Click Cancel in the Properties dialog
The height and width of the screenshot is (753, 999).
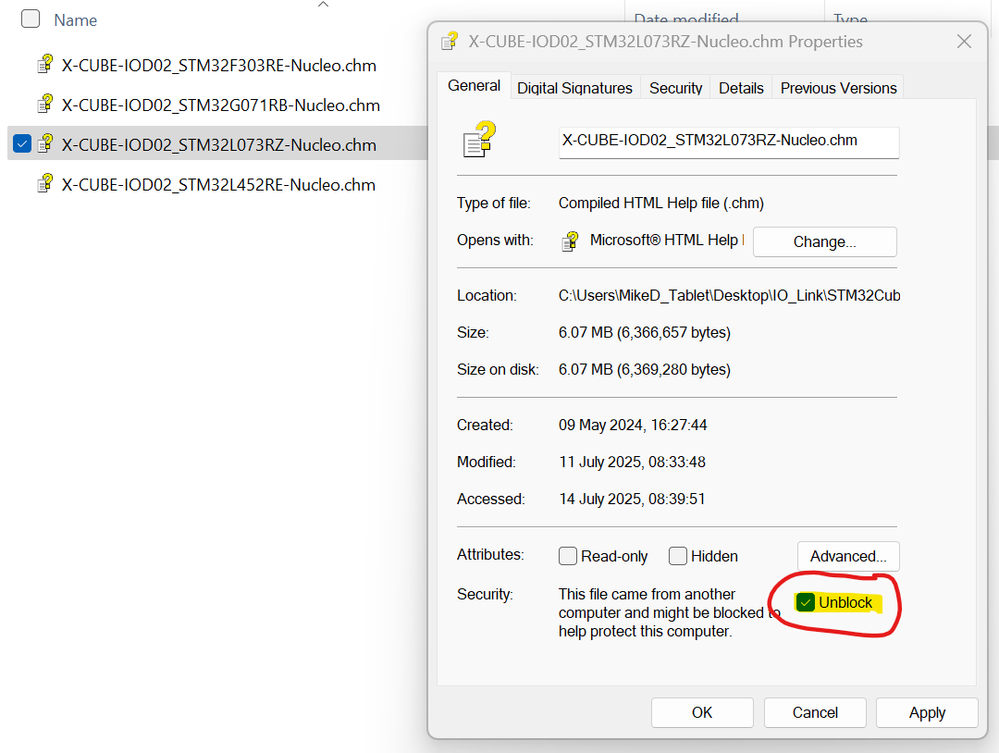click(x=815, y=712)
